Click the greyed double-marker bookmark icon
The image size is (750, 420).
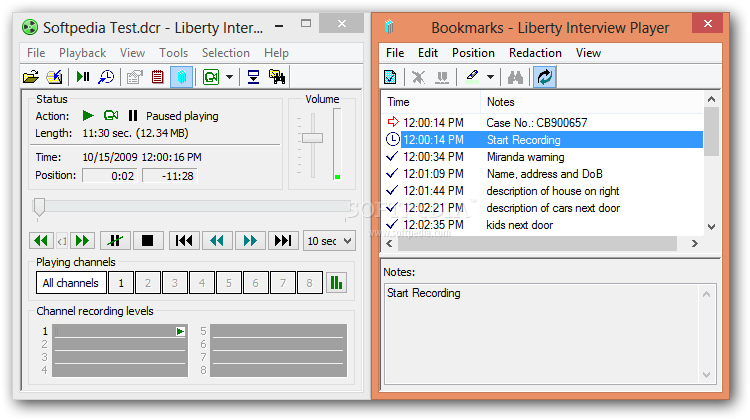[442, 77]
